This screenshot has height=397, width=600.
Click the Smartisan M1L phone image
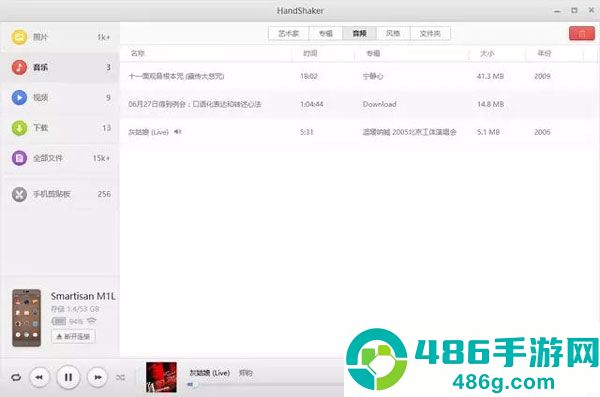pos(26,318)
